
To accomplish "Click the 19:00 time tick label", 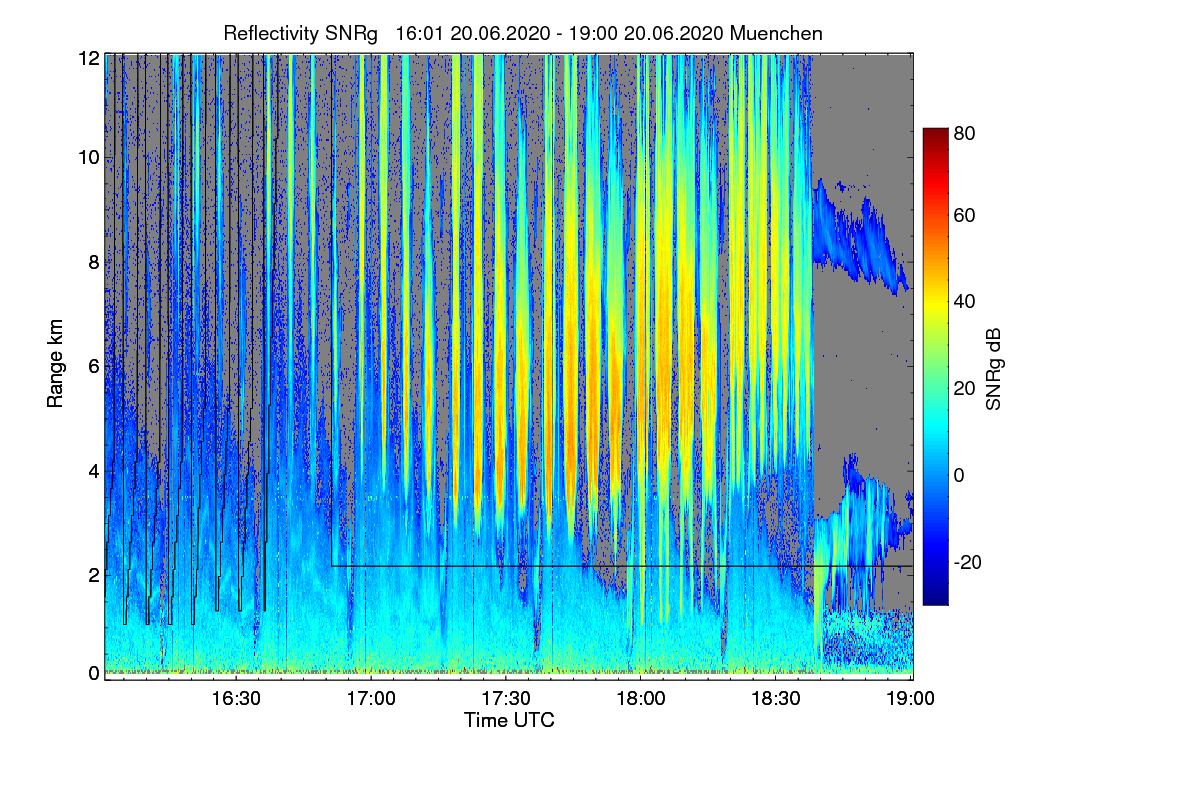I will tap(911, 698).
